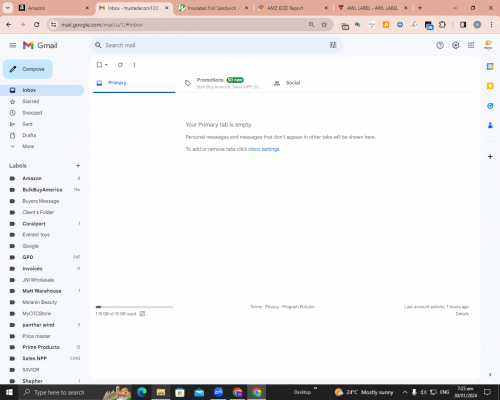Follow the inbox settings link
This screenshot has width=500, height=400.
pos(264,149)
